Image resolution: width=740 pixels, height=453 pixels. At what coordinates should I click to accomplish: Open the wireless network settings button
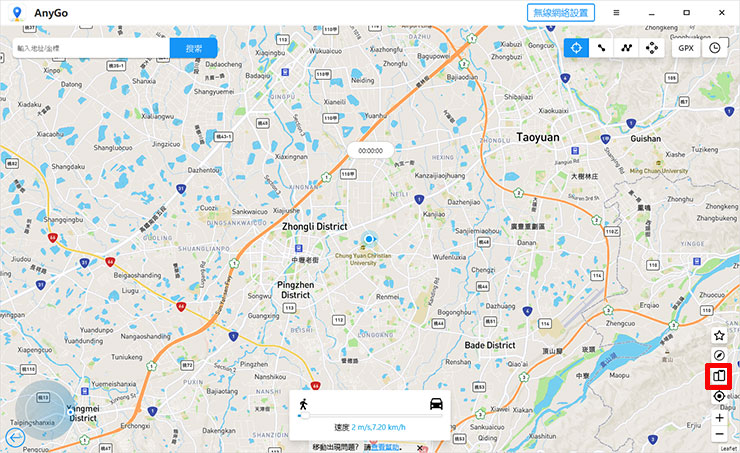[x=561, y=13]
